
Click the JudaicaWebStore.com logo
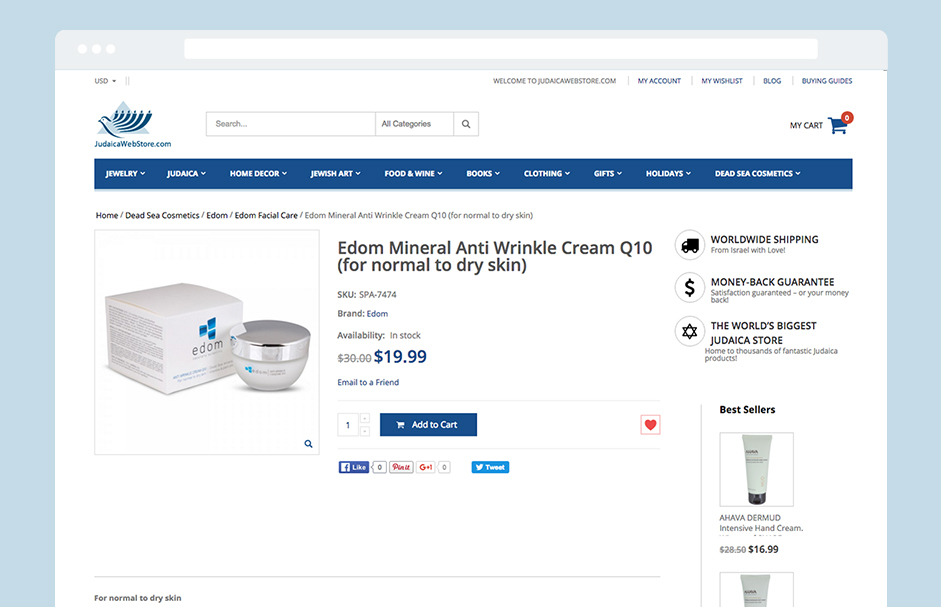(x=133, y=124)
